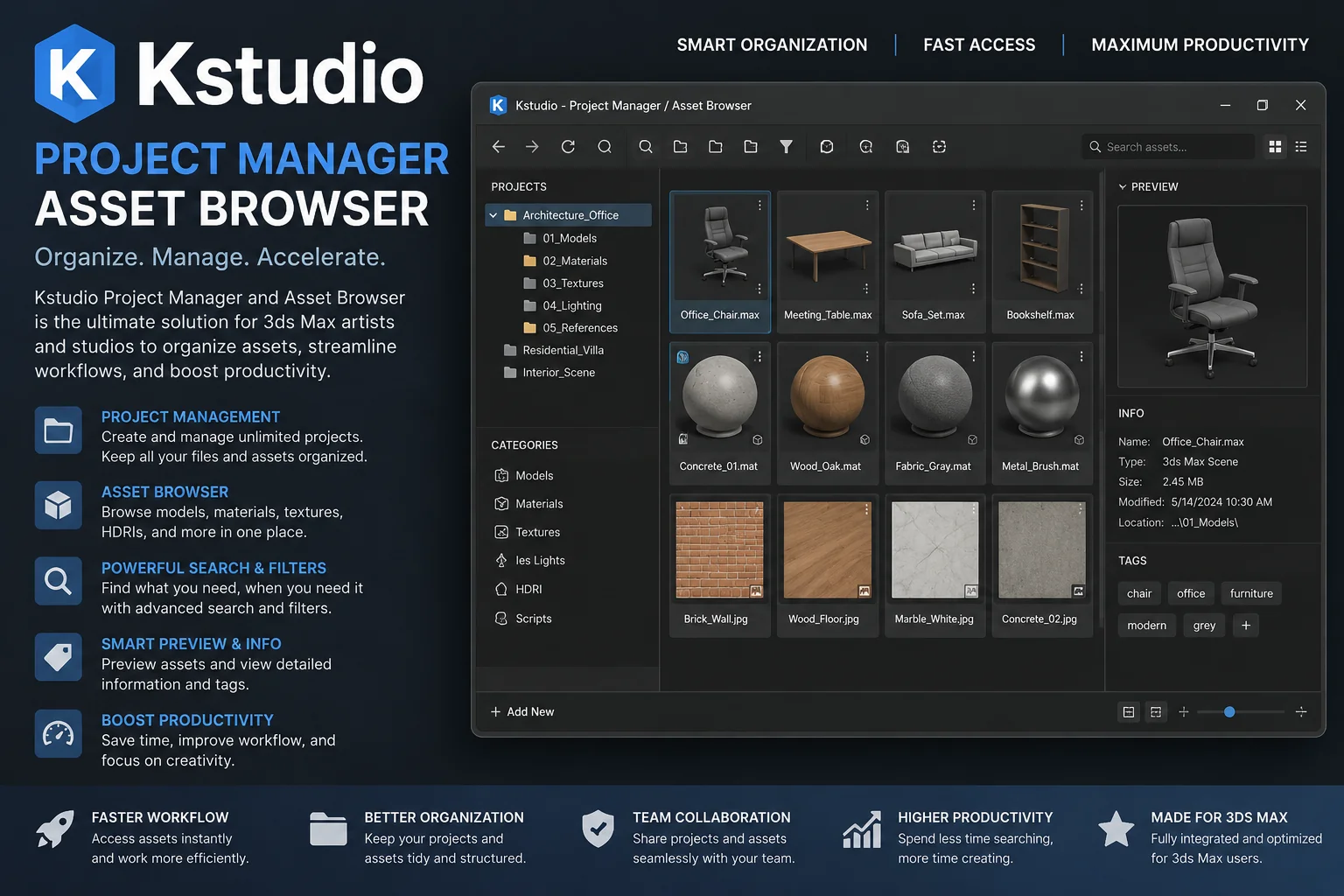The image size is (1344, 896).
Task: Click the ASSET BROWSER cube feature icon
Action: 58,505
